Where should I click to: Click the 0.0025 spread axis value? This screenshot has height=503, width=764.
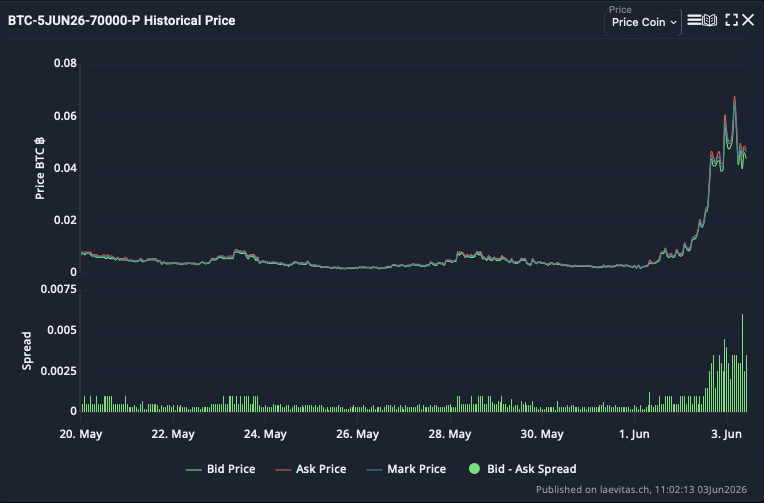[58, 371]
